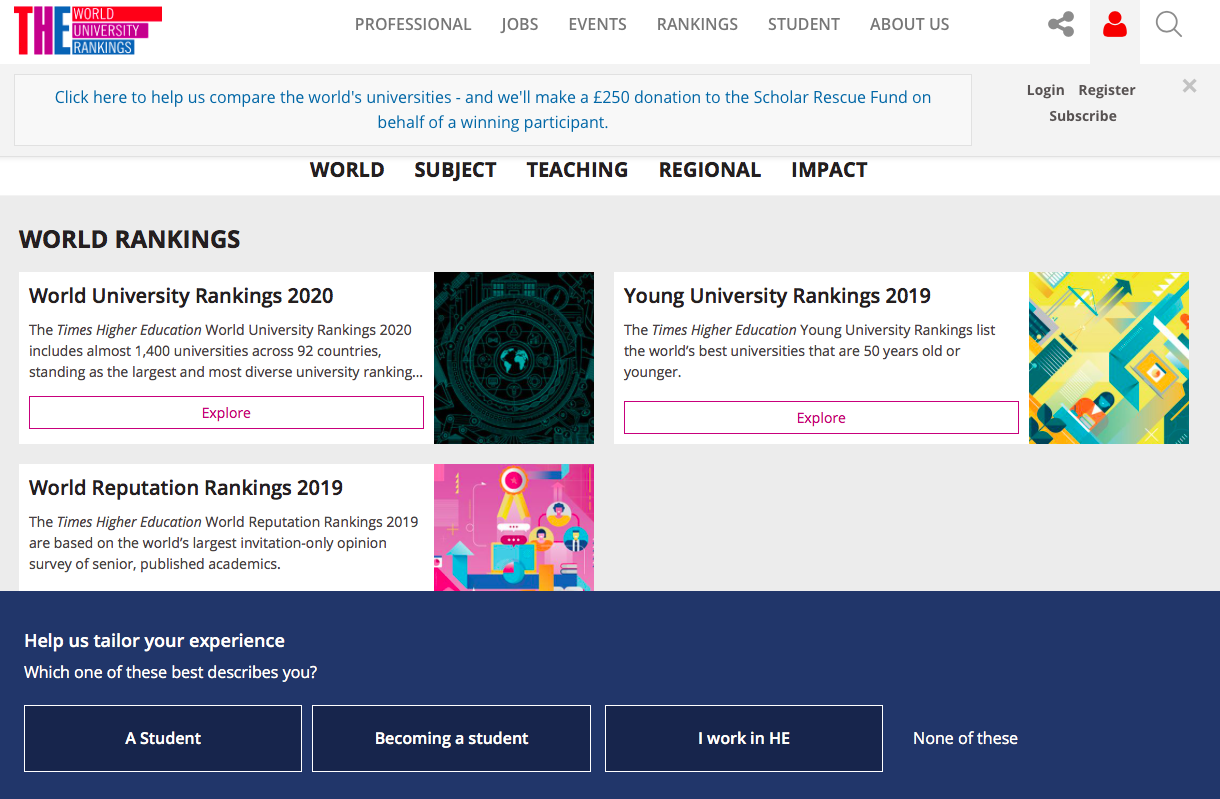The height and width of the screenshot is (799, 1220).
Task: Choose Becoming a student option
Action: (451, 739)
